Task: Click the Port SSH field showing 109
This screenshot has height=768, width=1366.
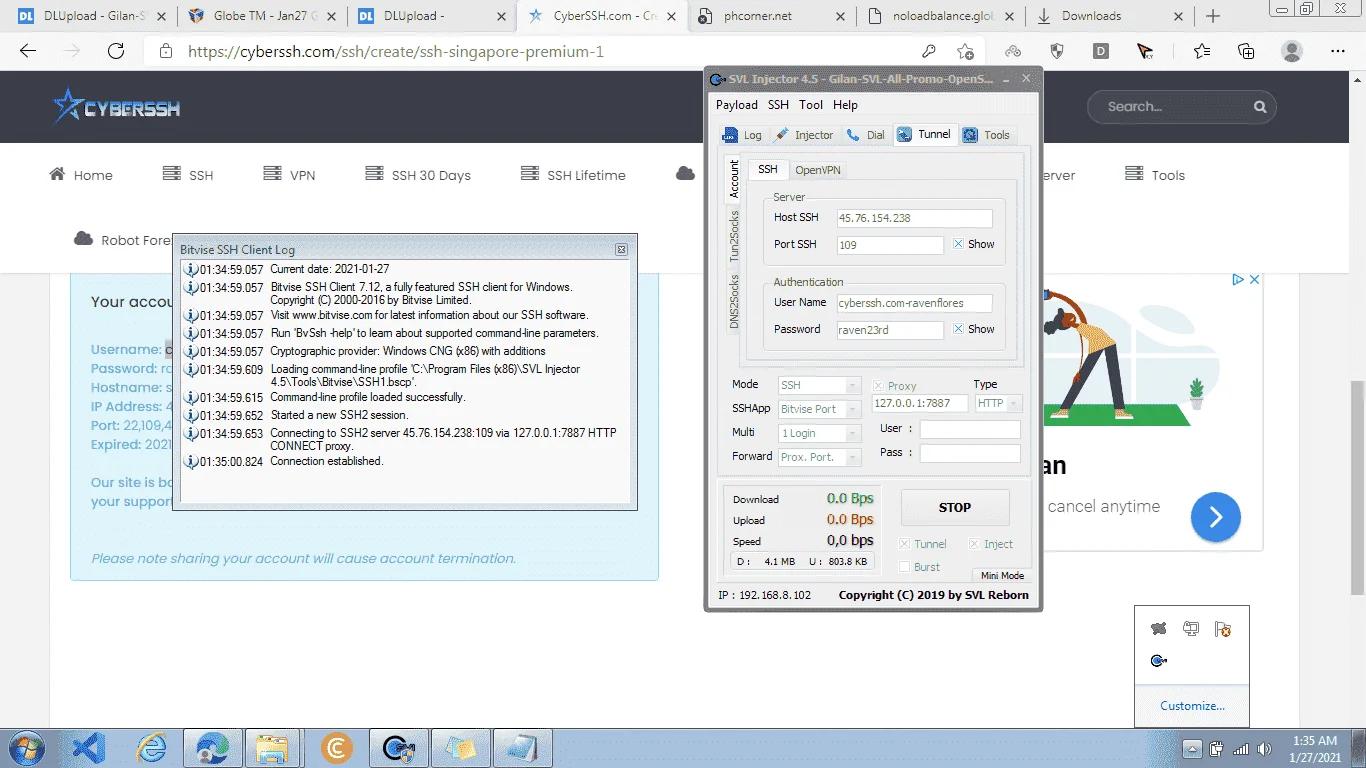Action: (x=890, y=245)
